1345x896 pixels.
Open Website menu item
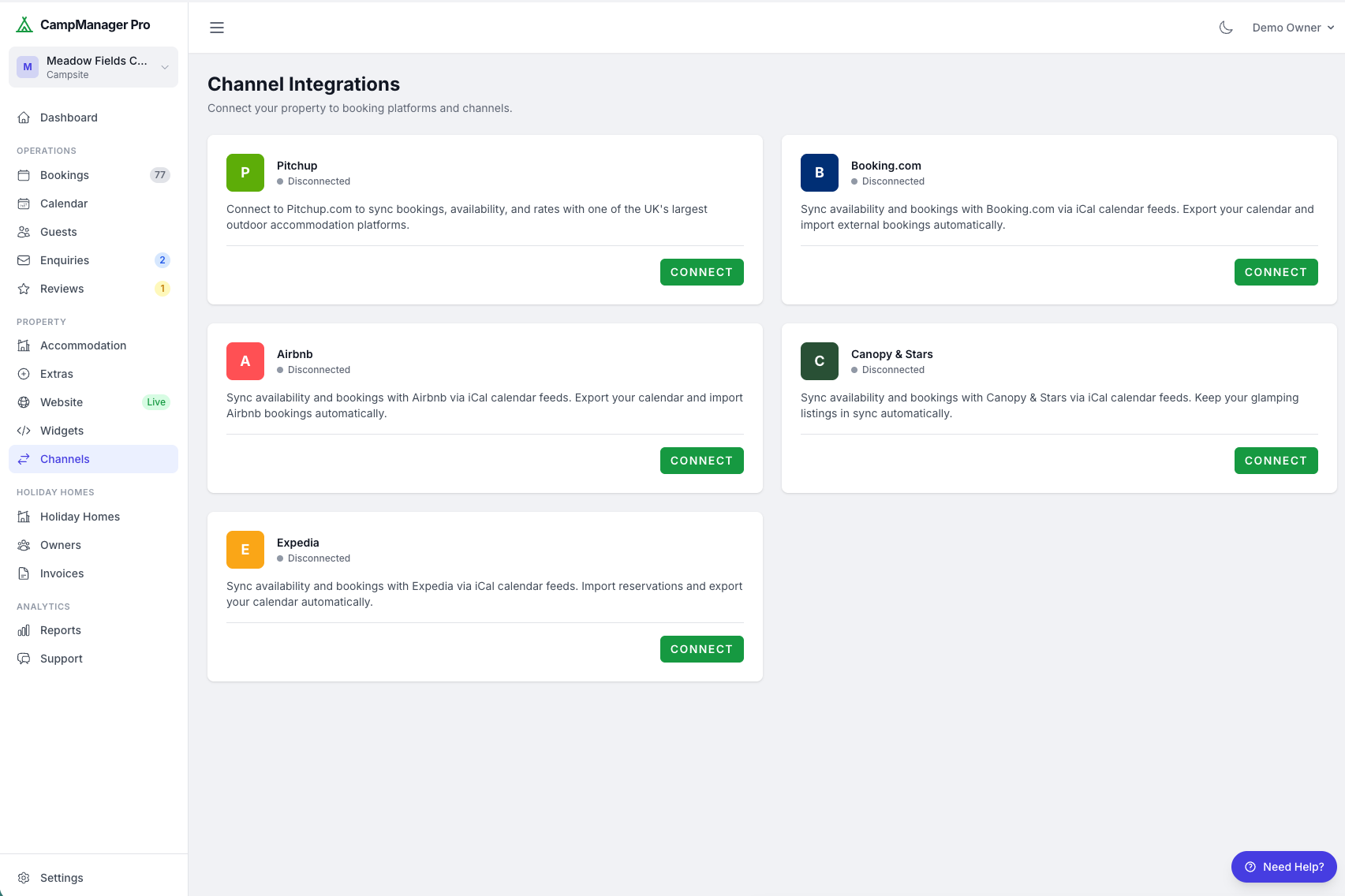click(x=93, y=402)
